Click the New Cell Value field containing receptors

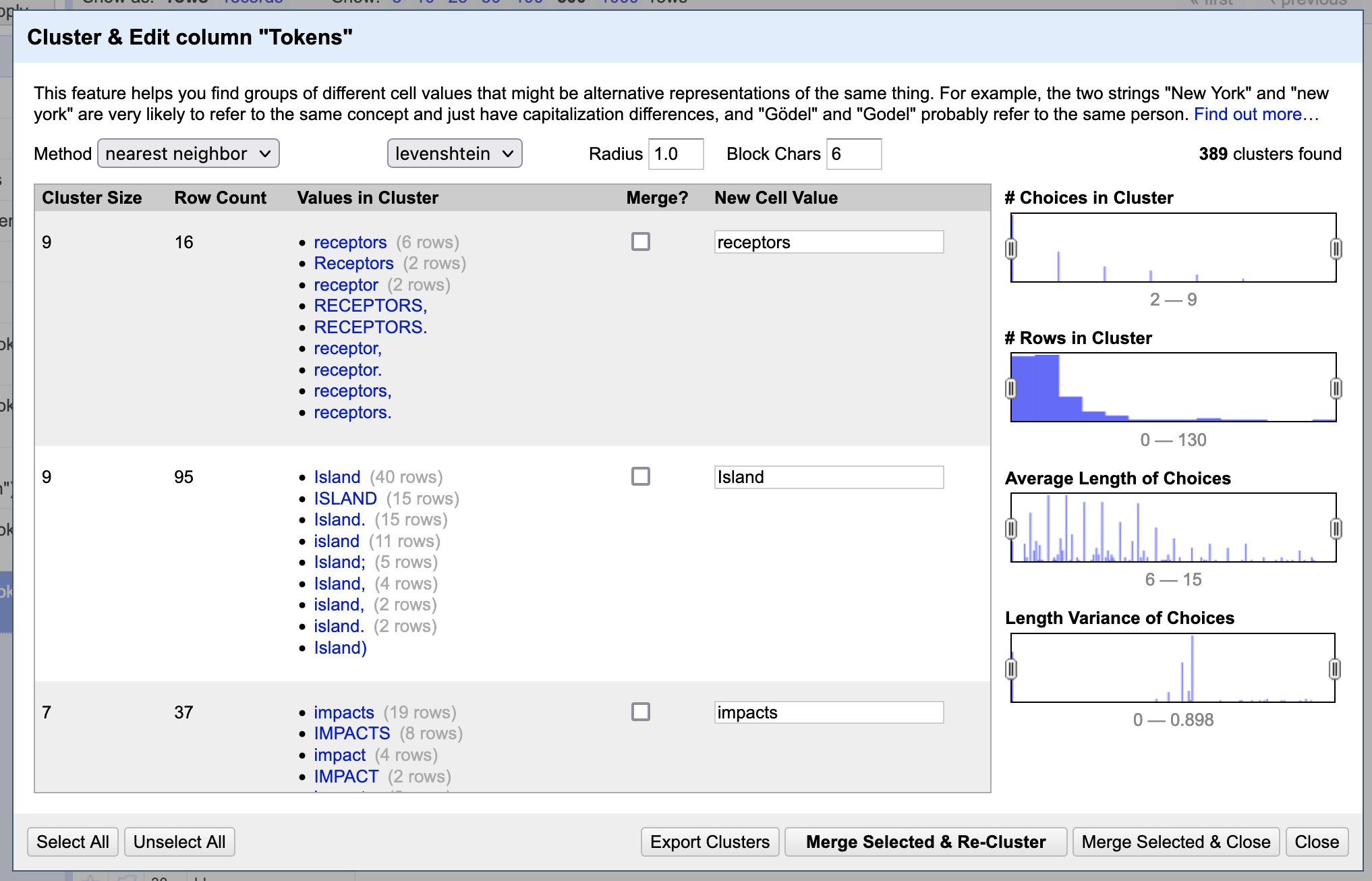tap(829, 242)
